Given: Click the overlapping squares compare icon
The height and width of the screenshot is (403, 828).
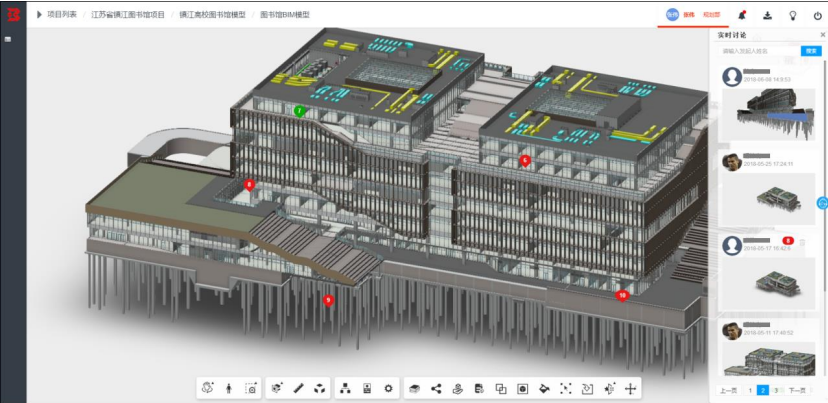Looking at the screenshot, I should [501, 389].
